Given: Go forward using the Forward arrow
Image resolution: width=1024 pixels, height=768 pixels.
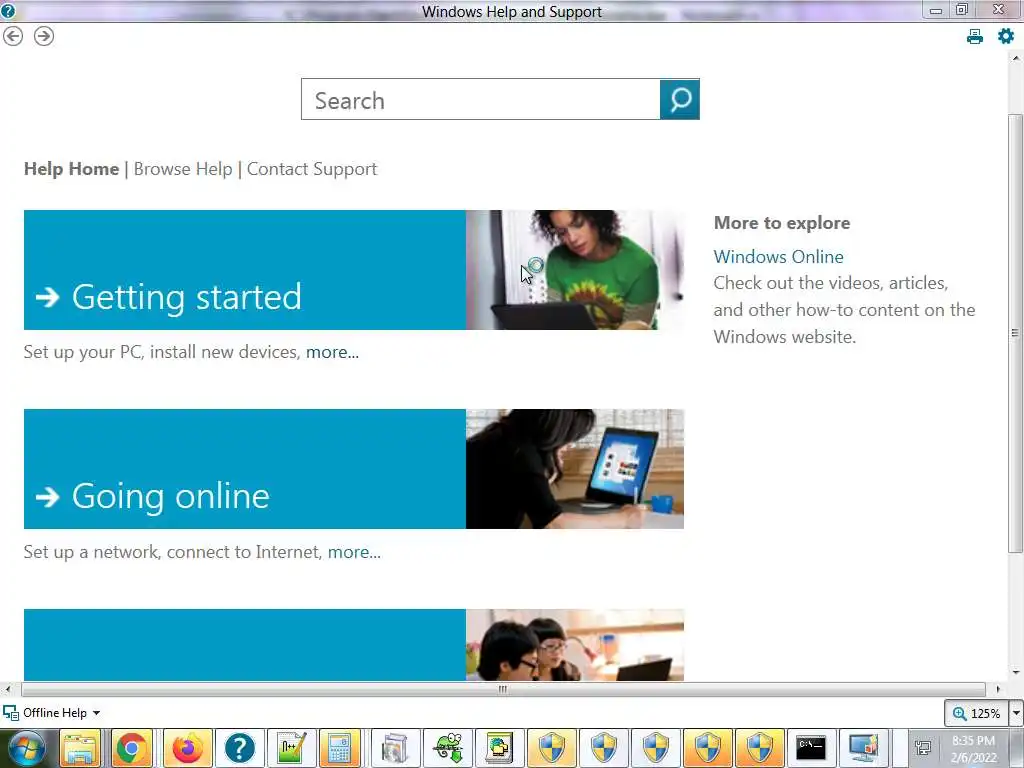Looking at the screenshot, I should coord(44,36).
